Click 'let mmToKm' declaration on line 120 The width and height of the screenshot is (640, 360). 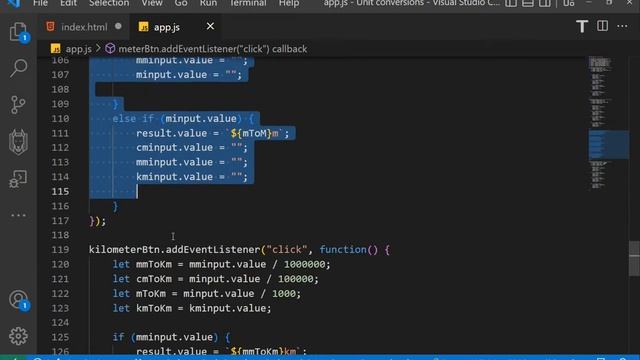click(142, 264)
